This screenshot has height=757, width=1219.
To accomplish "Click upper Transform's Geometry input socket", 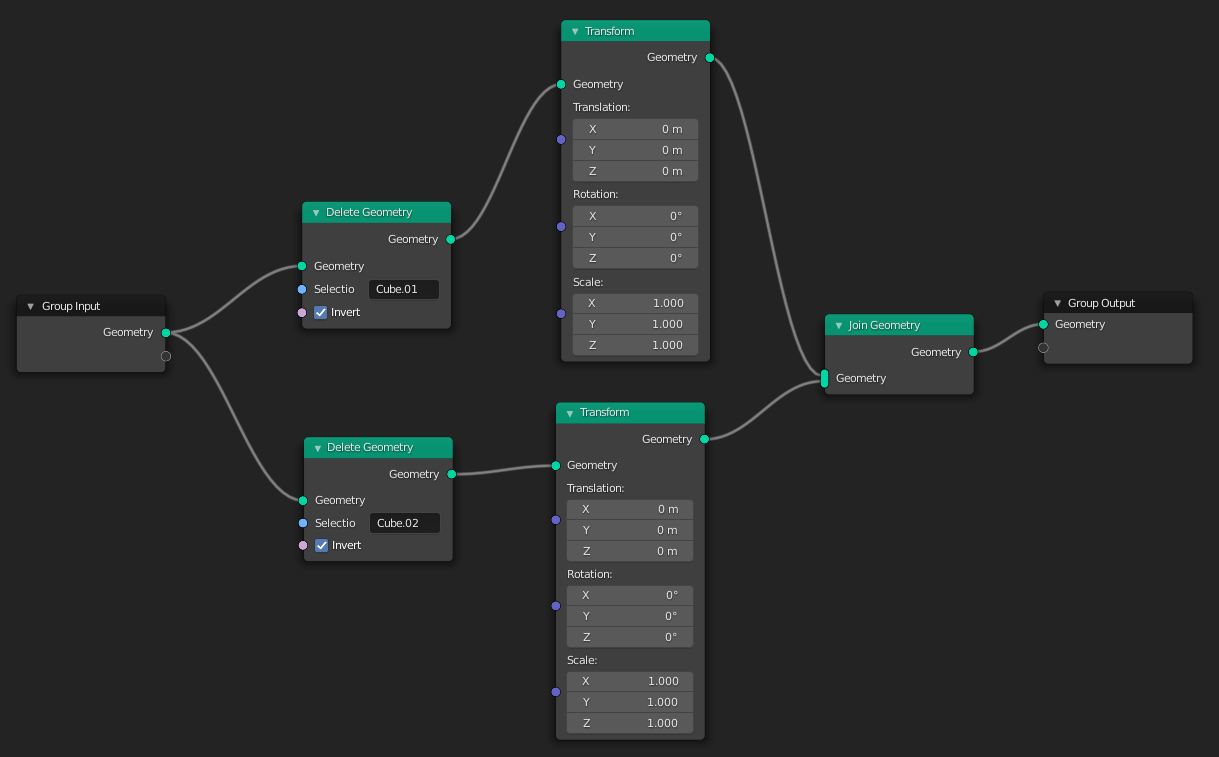I will [561, 84].
